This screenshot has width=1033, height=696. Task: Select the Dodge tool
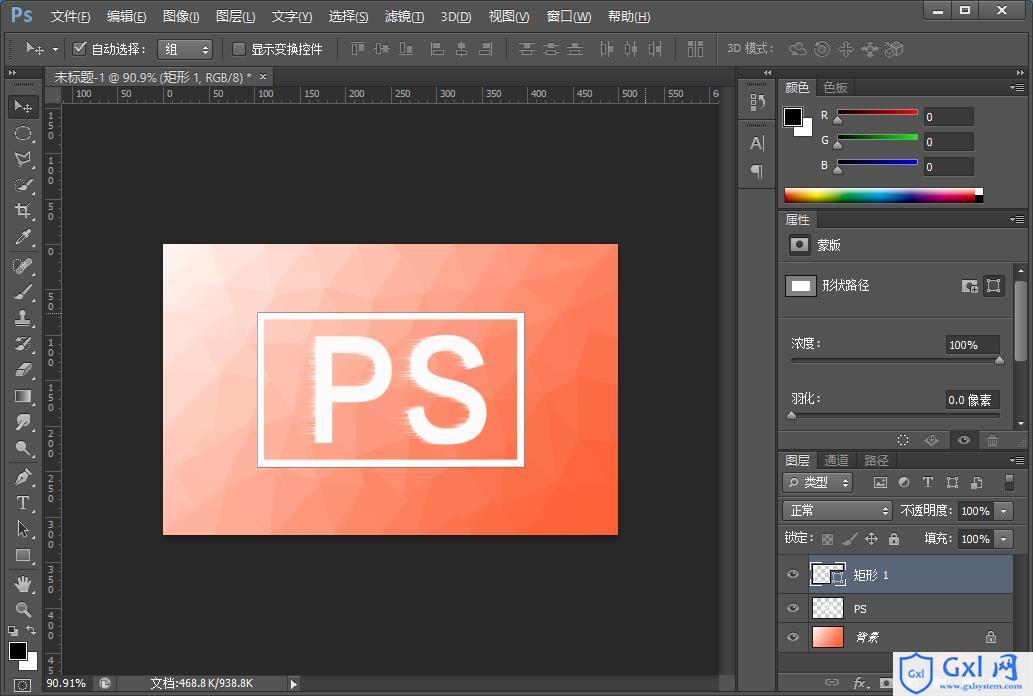[x=23, y=448]
